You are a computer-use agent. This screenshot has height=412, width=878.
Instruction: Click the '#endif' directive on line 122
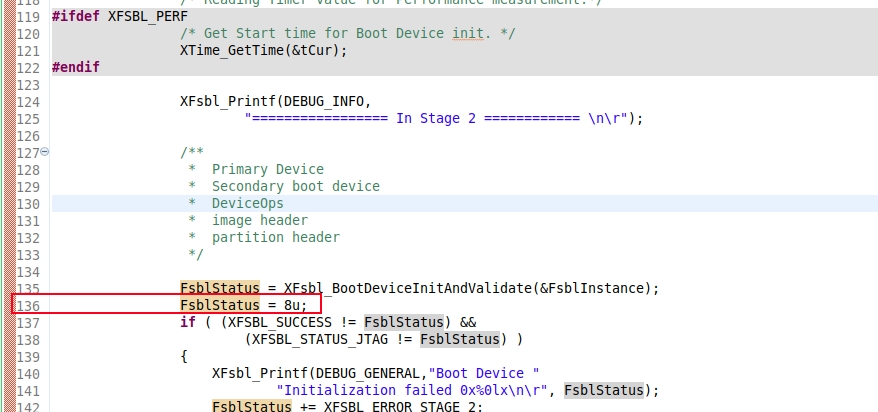point(76,67)
